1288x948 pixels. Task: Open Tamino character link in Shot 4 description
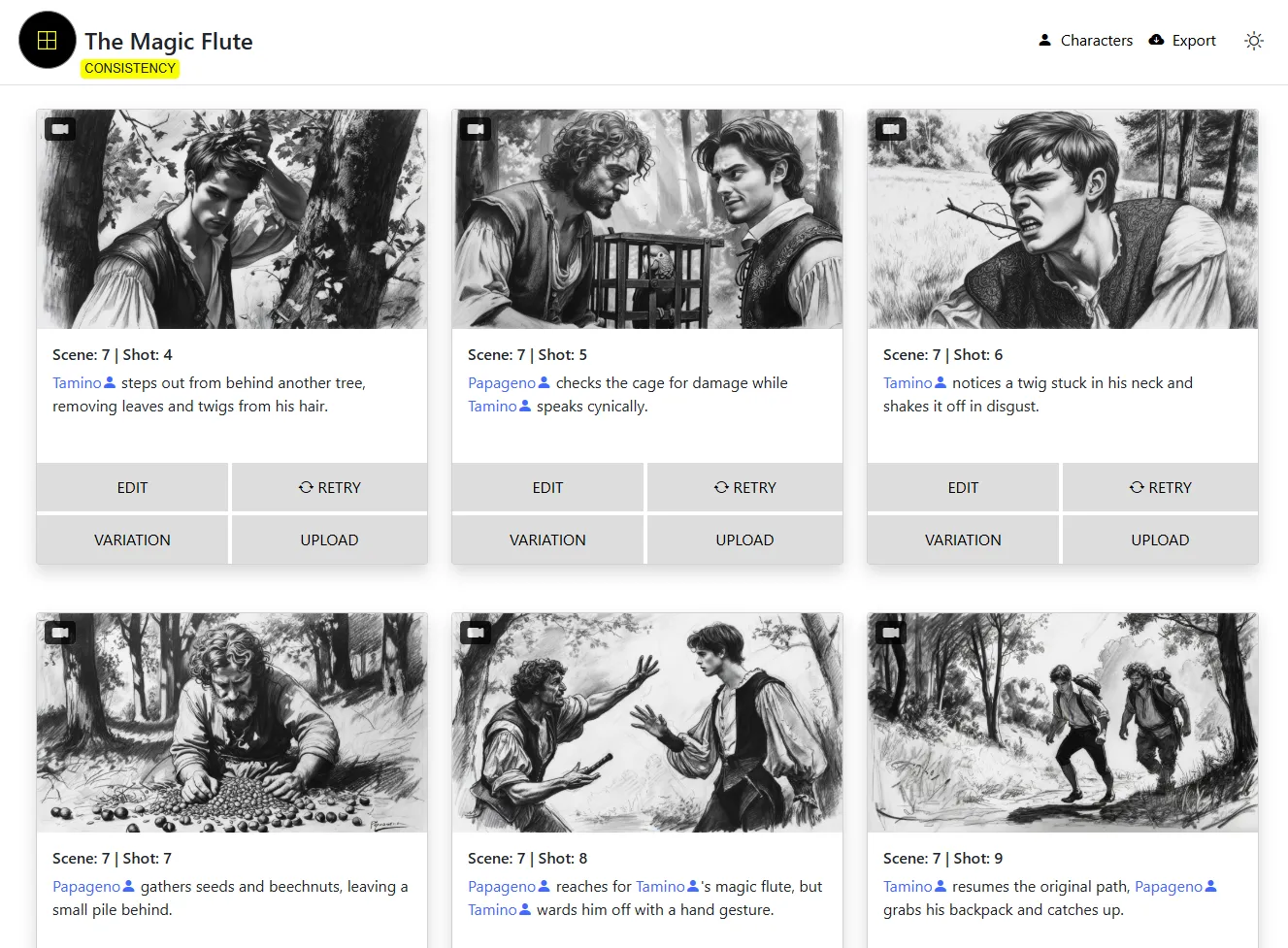coord(78,383)
